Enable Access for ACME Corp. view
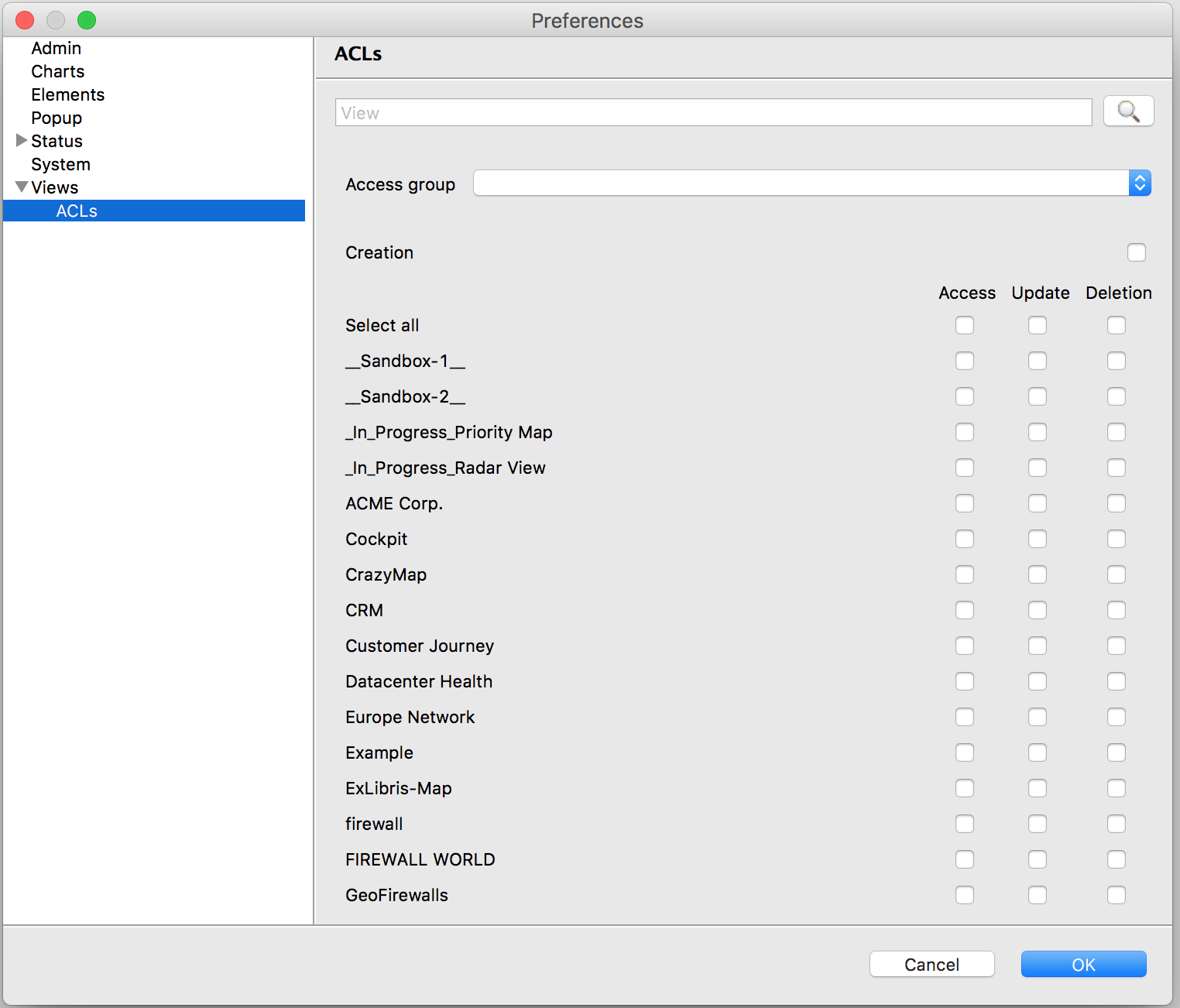 pyautogui.click(x=964, y=503)
